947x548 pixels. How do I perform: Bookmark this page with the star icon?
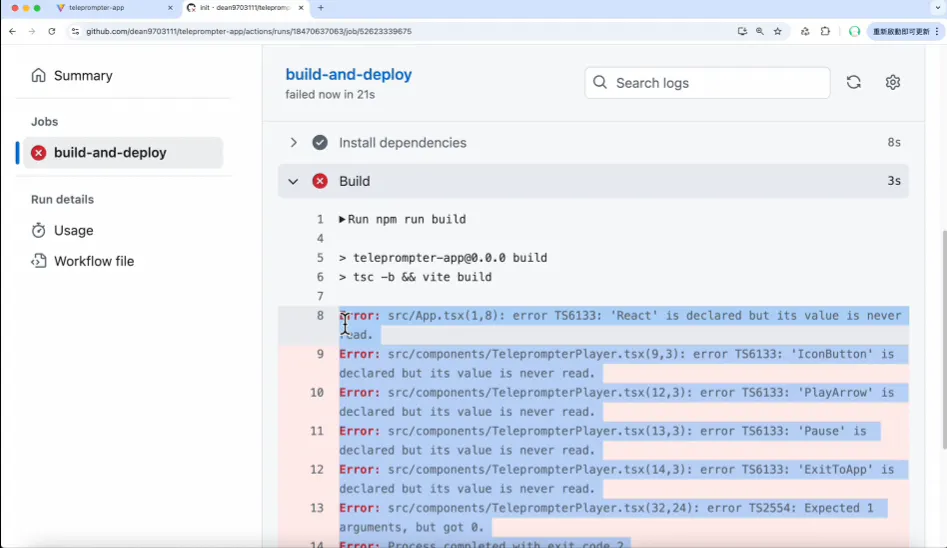pyautogui.click(x=778, y=31)
